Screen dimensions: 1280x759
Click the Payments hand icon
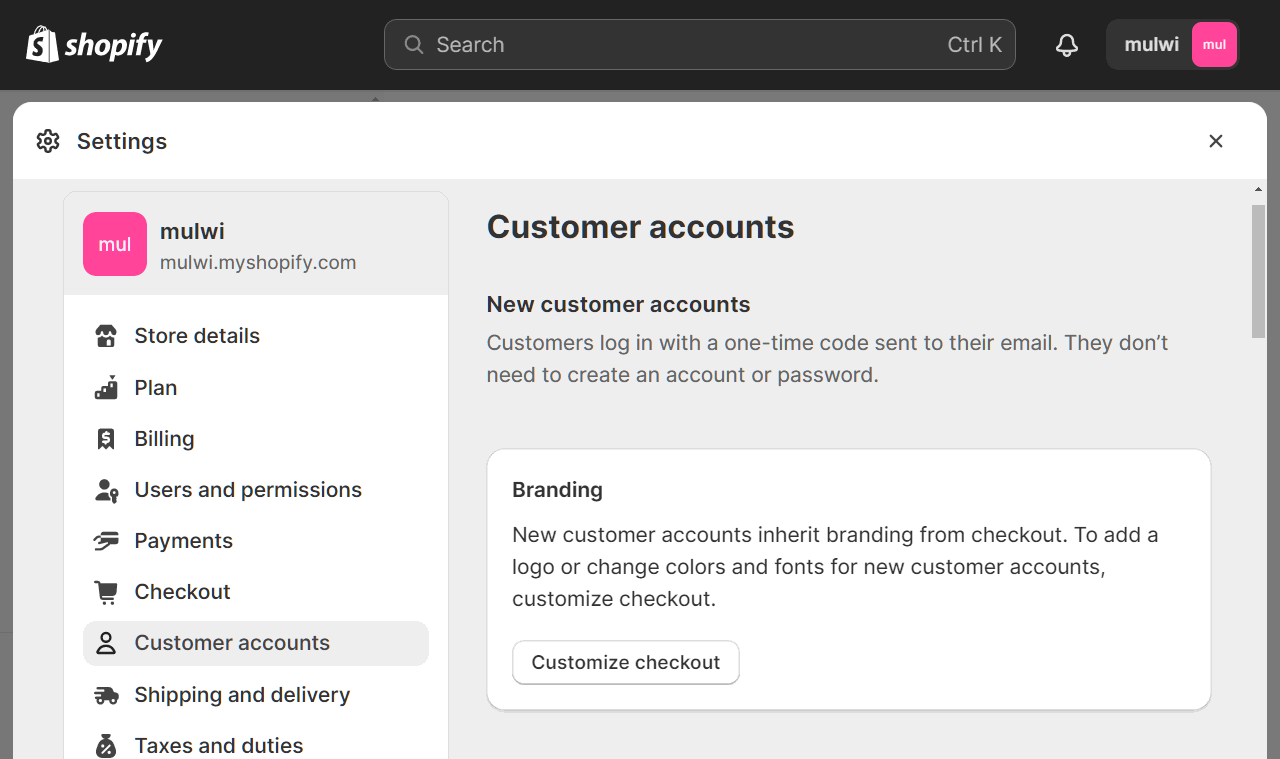pyautogui.click(x=106, y=541)
